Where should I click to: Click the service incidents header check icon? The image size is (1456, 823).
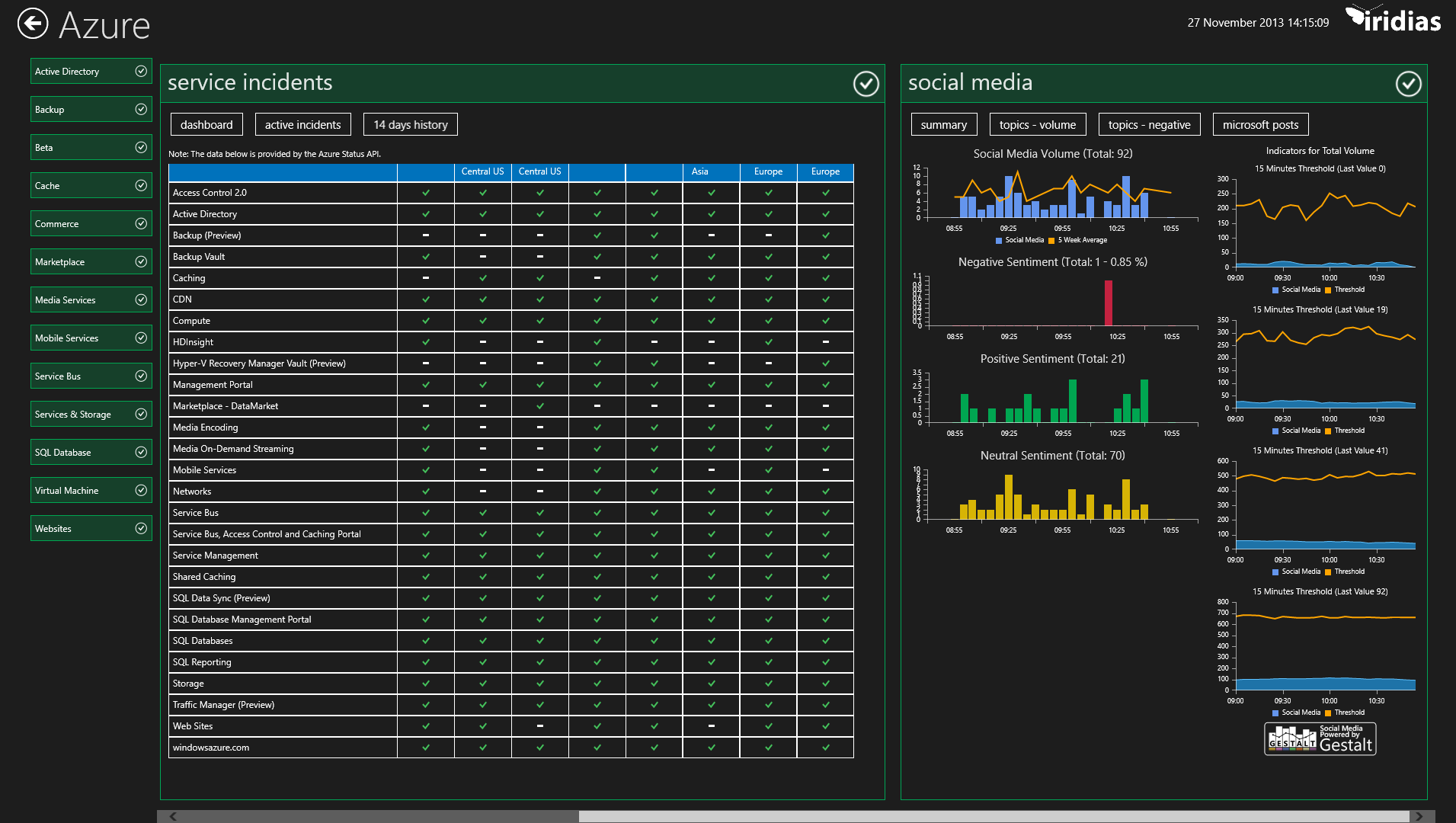(x=866, y=84)
